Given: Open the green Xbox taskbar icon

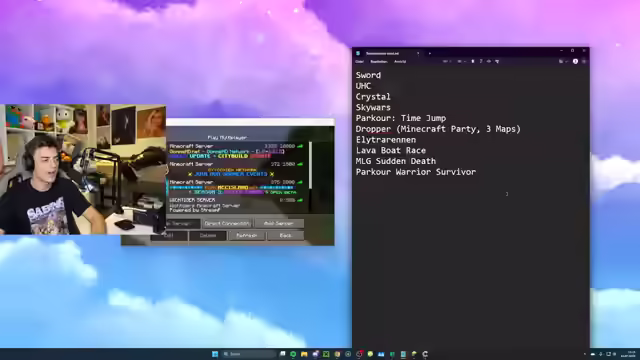Looking at the screenshot, I should pyautogui.click(x=326, y=354).
